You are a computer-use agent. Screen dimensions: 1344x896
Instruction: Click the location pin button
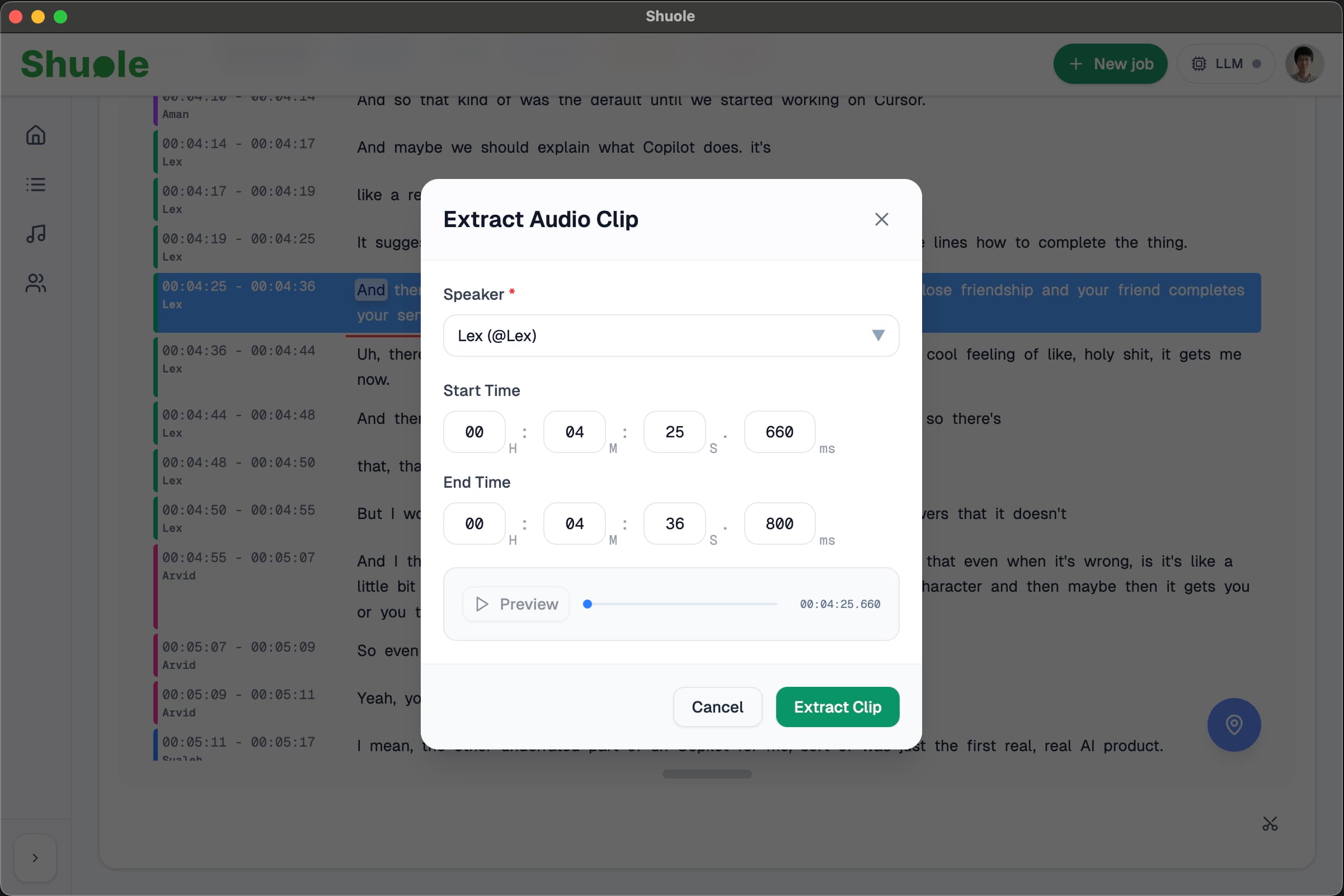pos(1234,724)
